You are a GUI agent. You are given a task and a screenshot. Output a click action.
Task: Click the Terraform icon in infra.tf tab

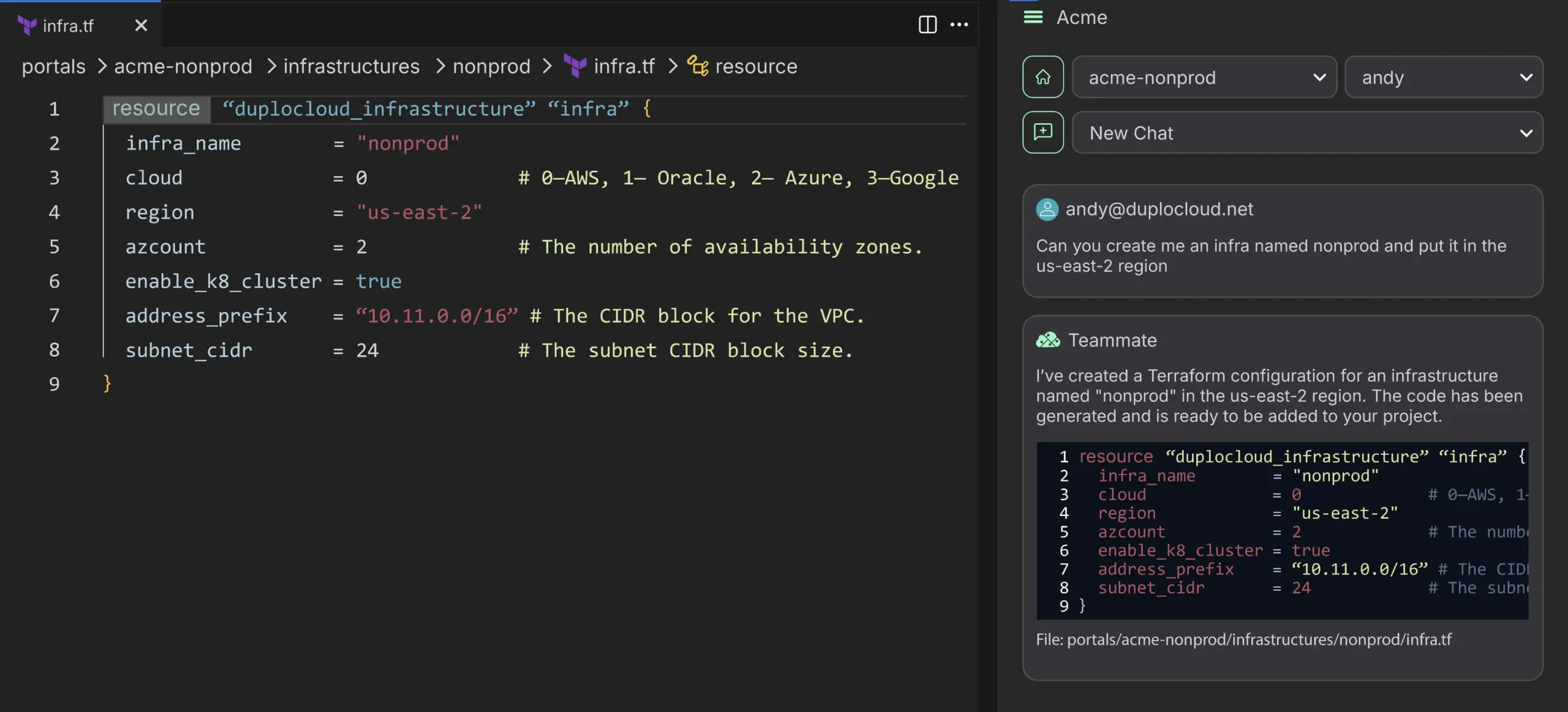click(27, 26)
